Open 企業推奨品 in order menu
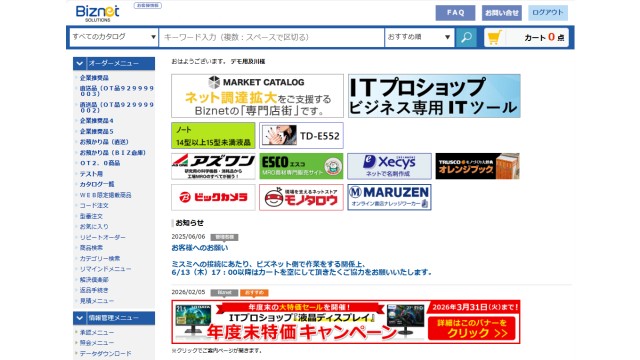Viewport: 640px width, 360px height. point(94,78)
